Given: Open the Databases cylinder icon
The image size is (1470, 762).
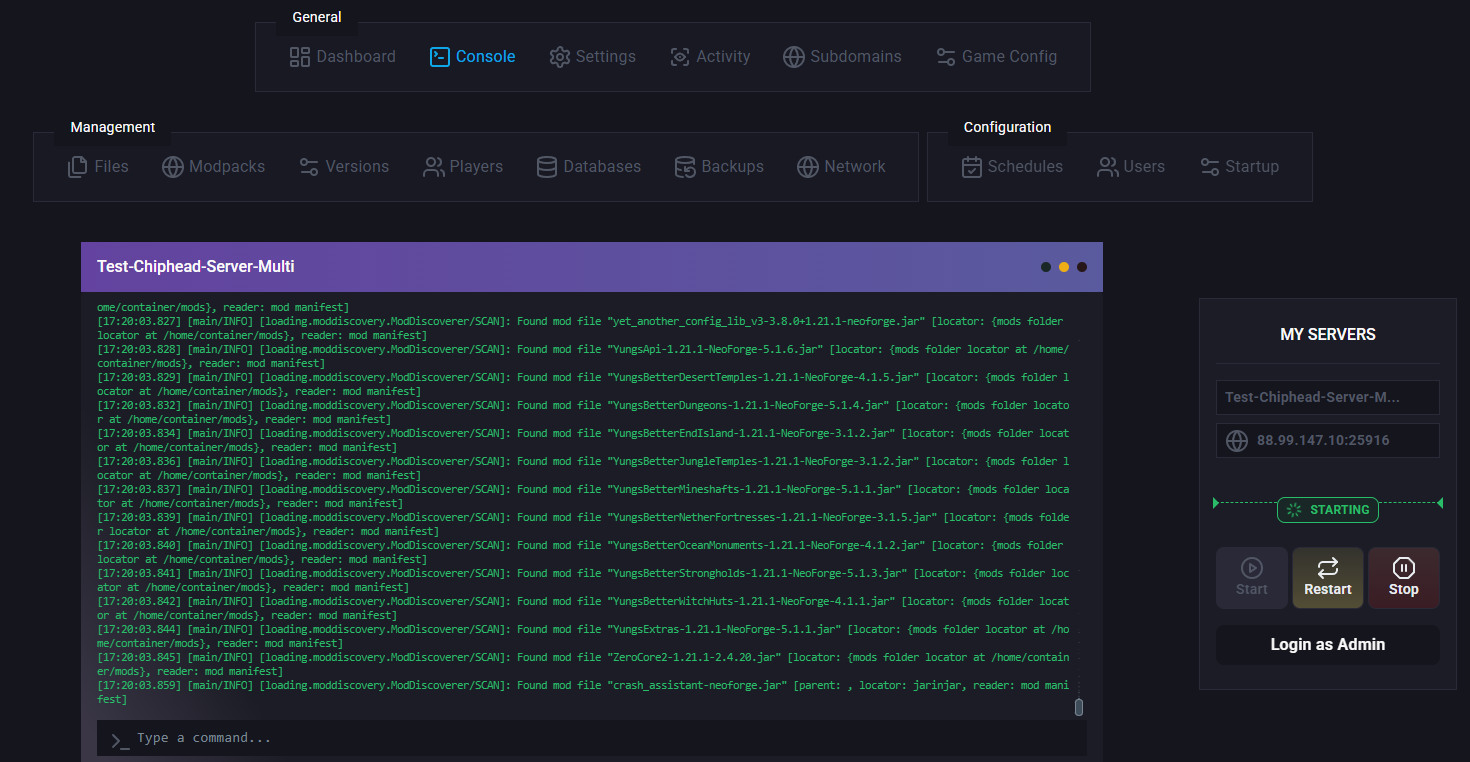Looking at the screenshot, I should coord(547,167).
